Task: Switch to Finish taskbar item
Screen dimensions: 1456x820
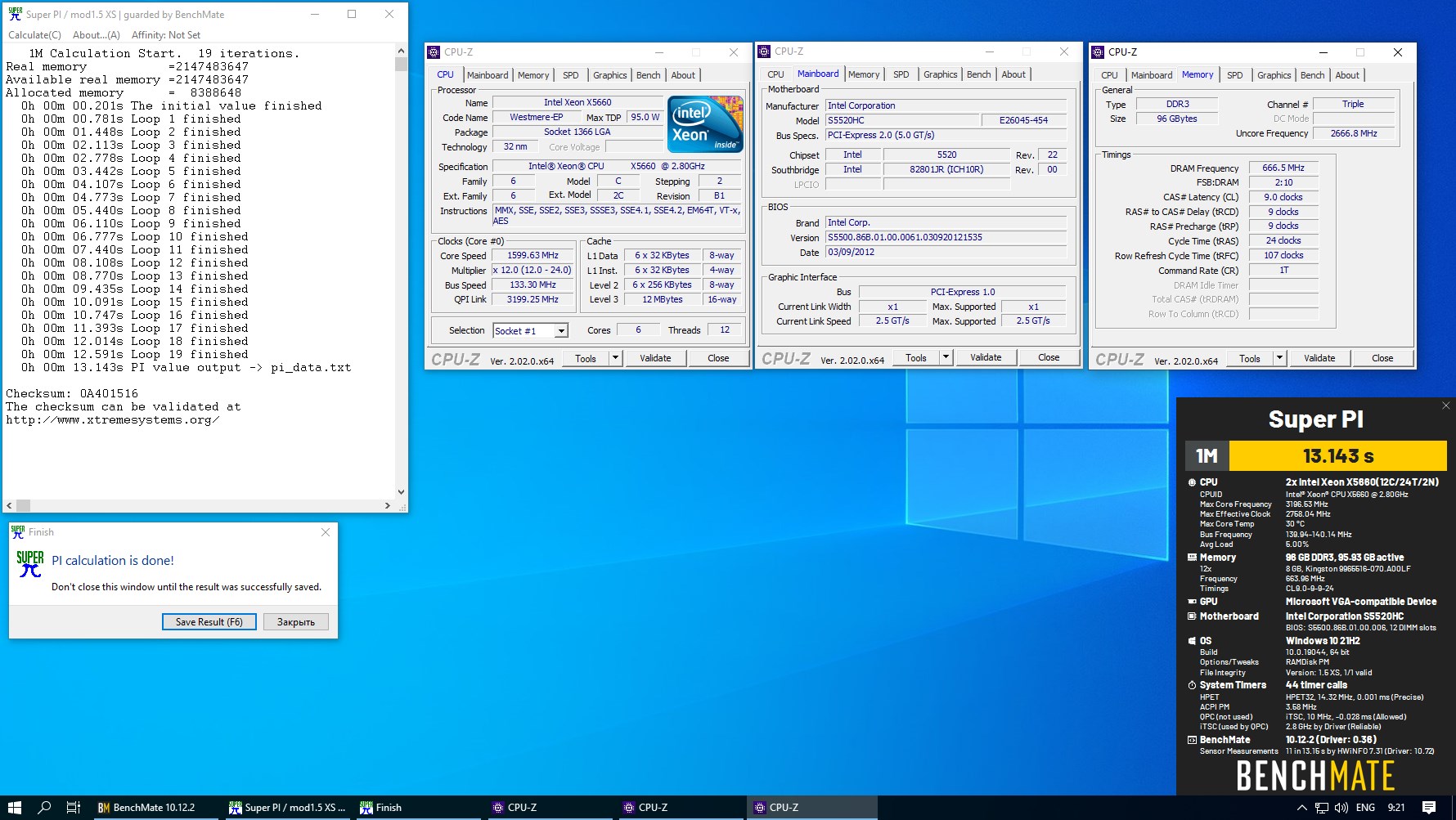Action: click(x=417, y=808)
